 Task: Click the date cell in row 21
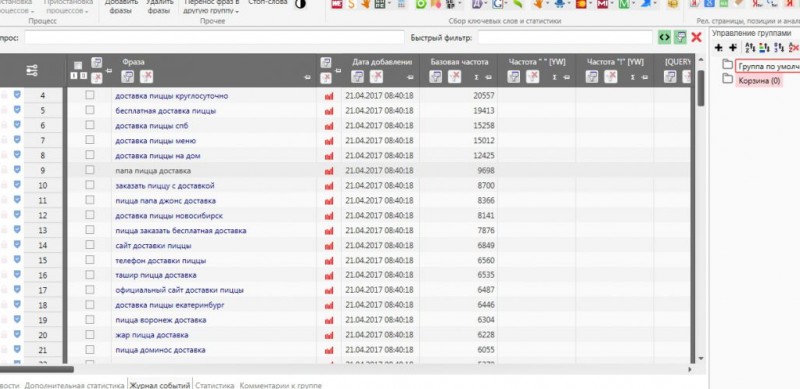pyautogui.click(x=380, y=350)
